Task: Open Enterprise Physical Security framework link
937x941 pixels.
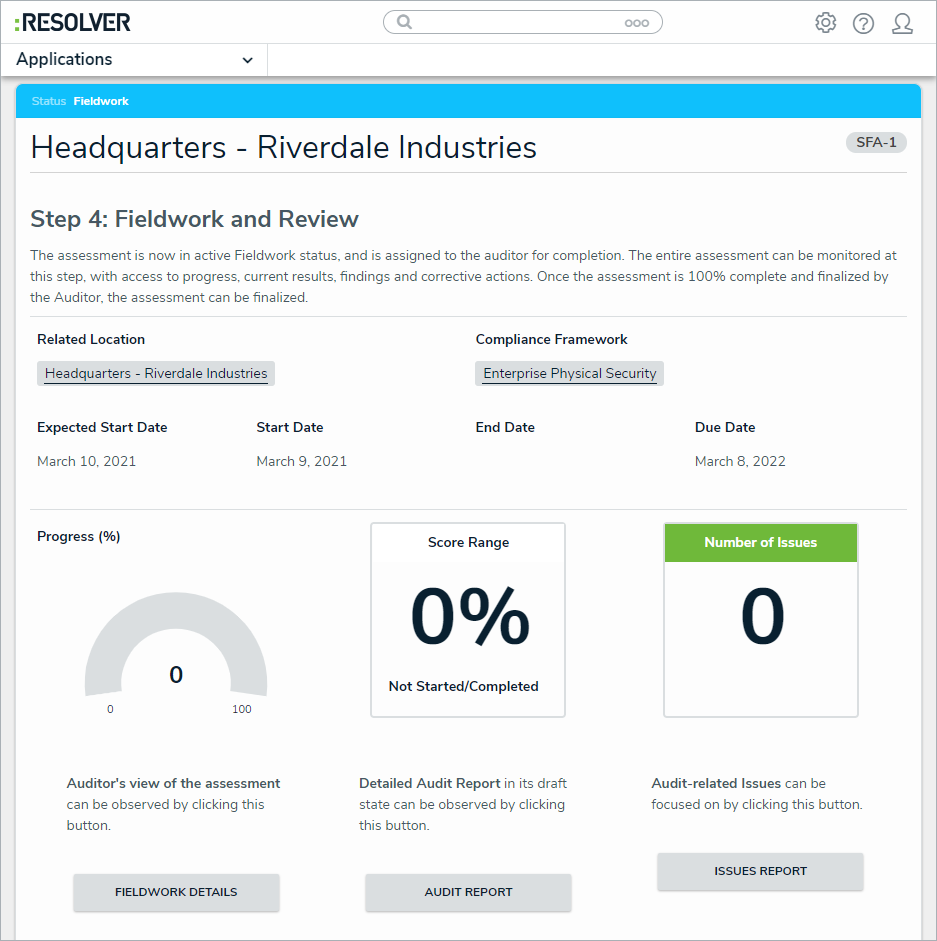Action: (569, 374)
